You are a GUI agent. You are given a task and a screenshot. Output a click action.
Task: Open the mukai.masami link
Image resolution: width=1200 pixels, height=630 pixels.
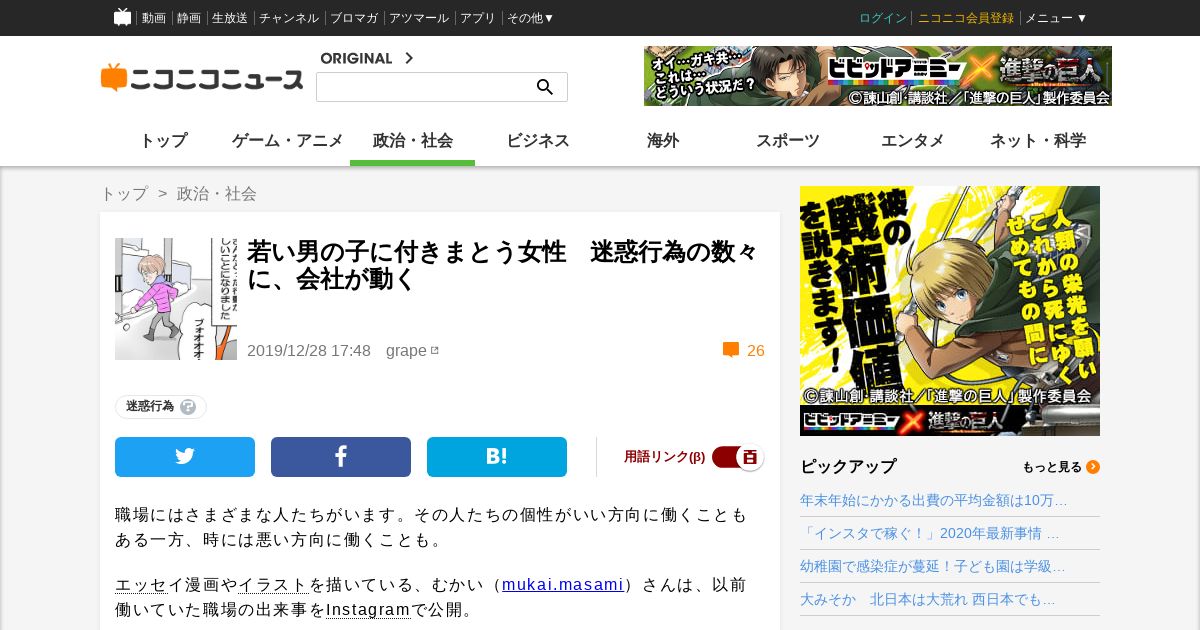(x=563, y=585)
